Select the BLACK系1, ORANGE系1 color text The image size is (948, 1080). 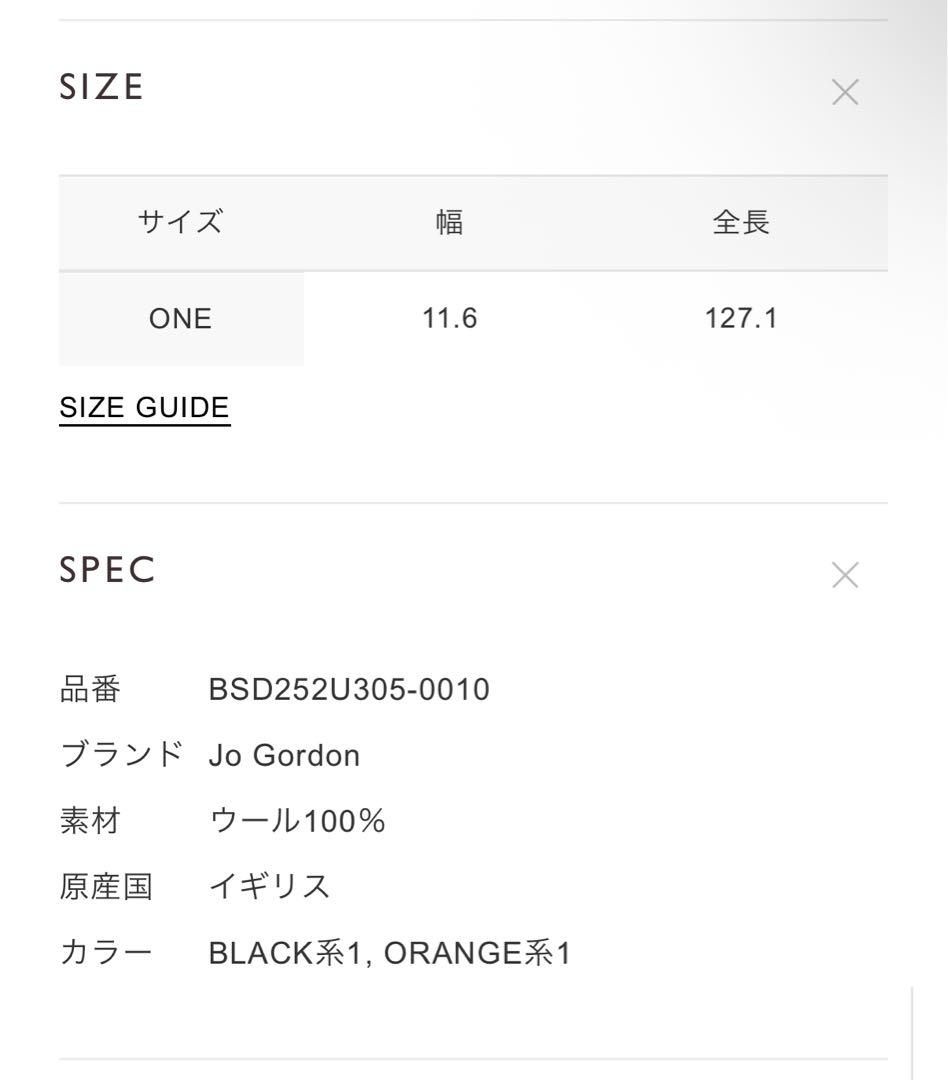tap(390, 952)
